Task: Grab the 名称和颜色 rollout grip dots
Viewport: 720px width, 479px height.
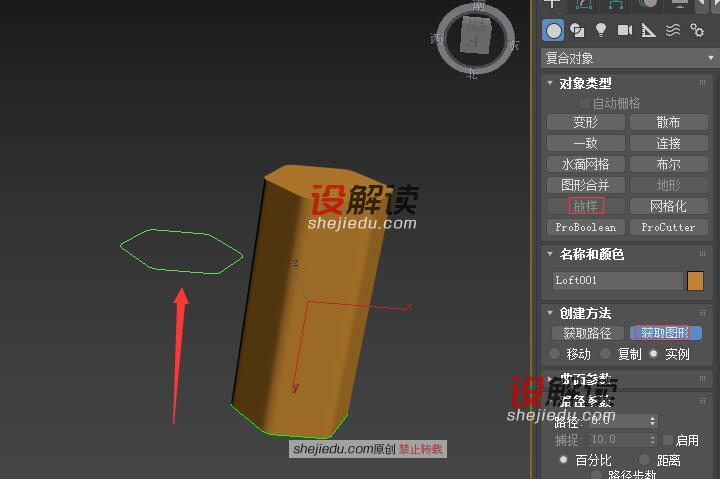Action: pyautogui.click(x=702, y=254)
